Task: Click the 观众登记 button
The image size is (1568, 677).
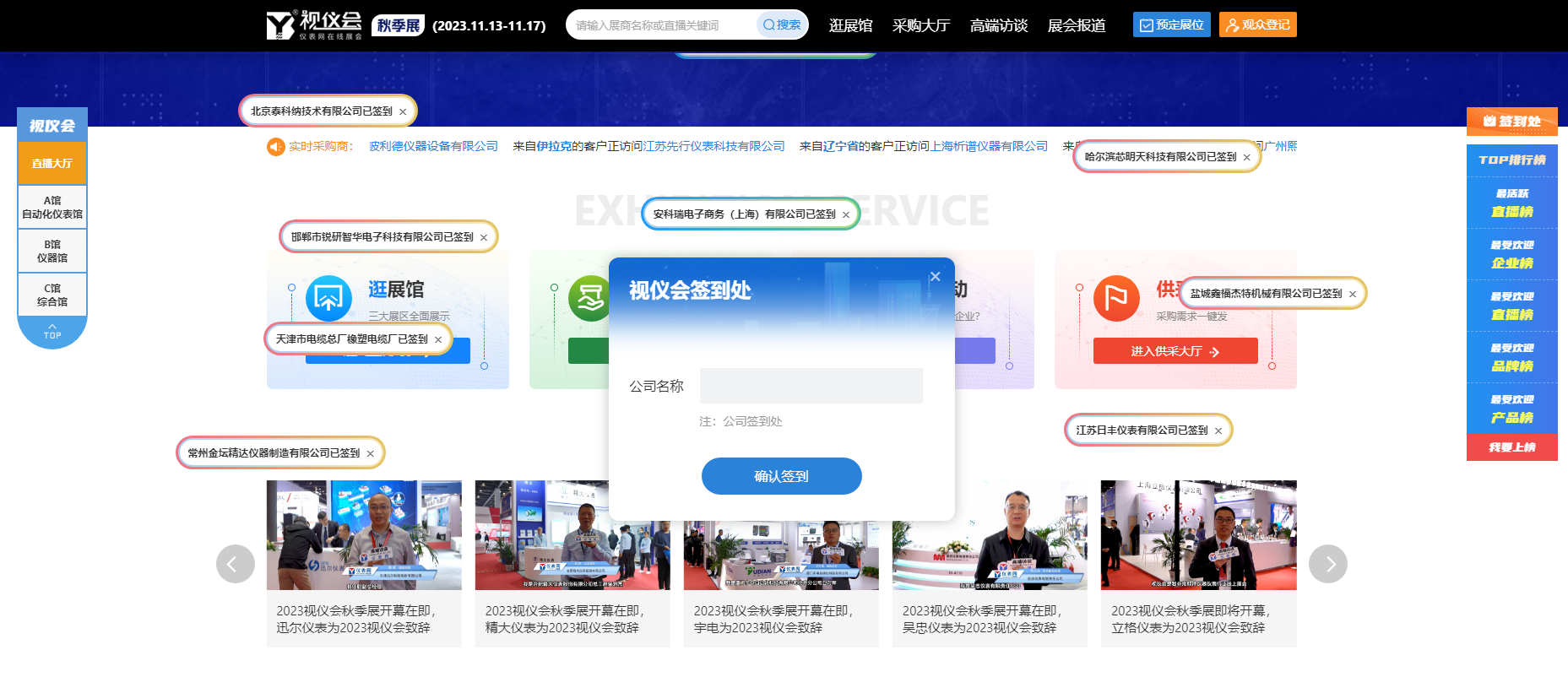Action: tap(1257, 24)
